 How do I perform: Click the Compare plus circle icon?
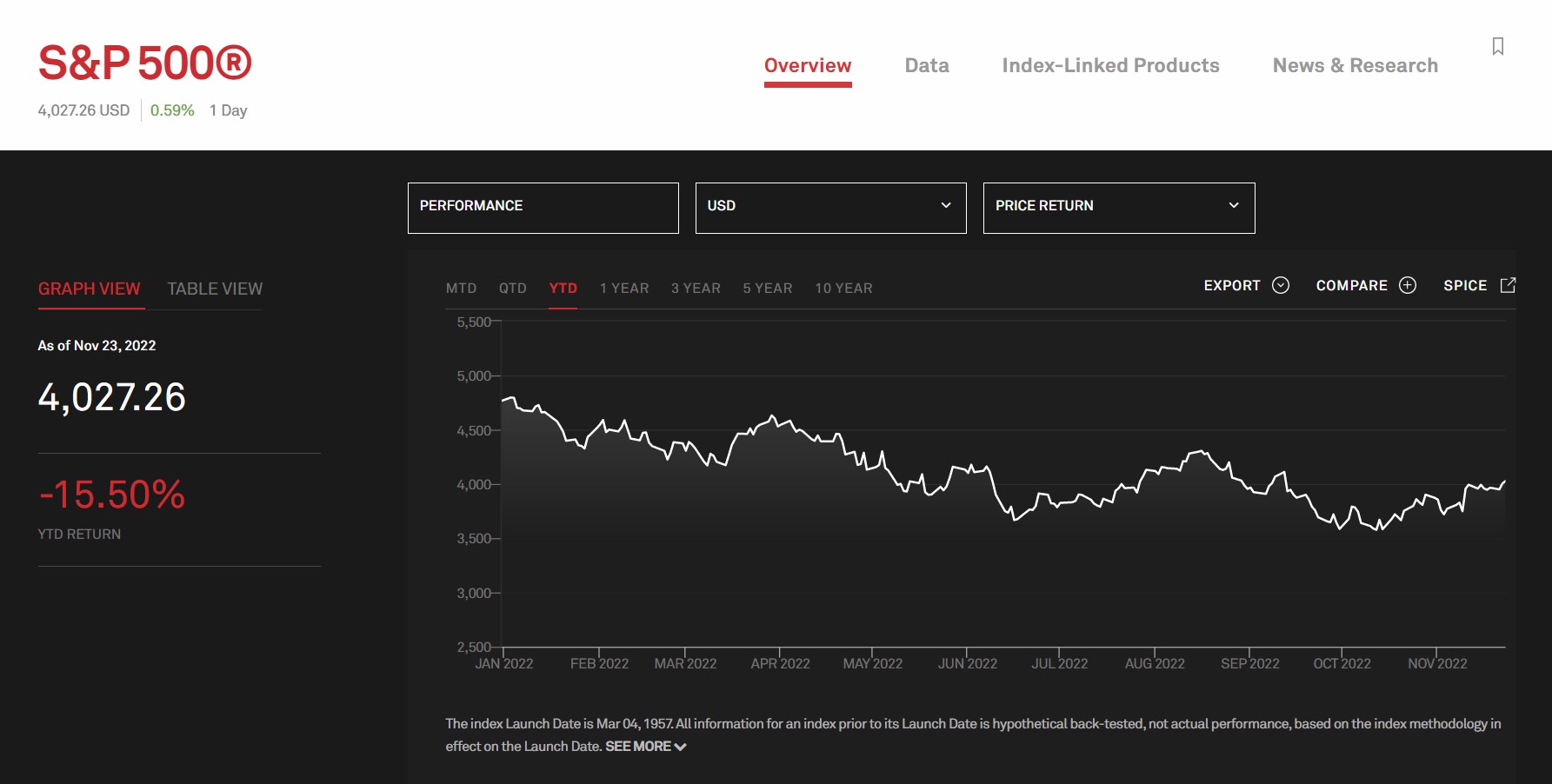tap(1408, 285)
